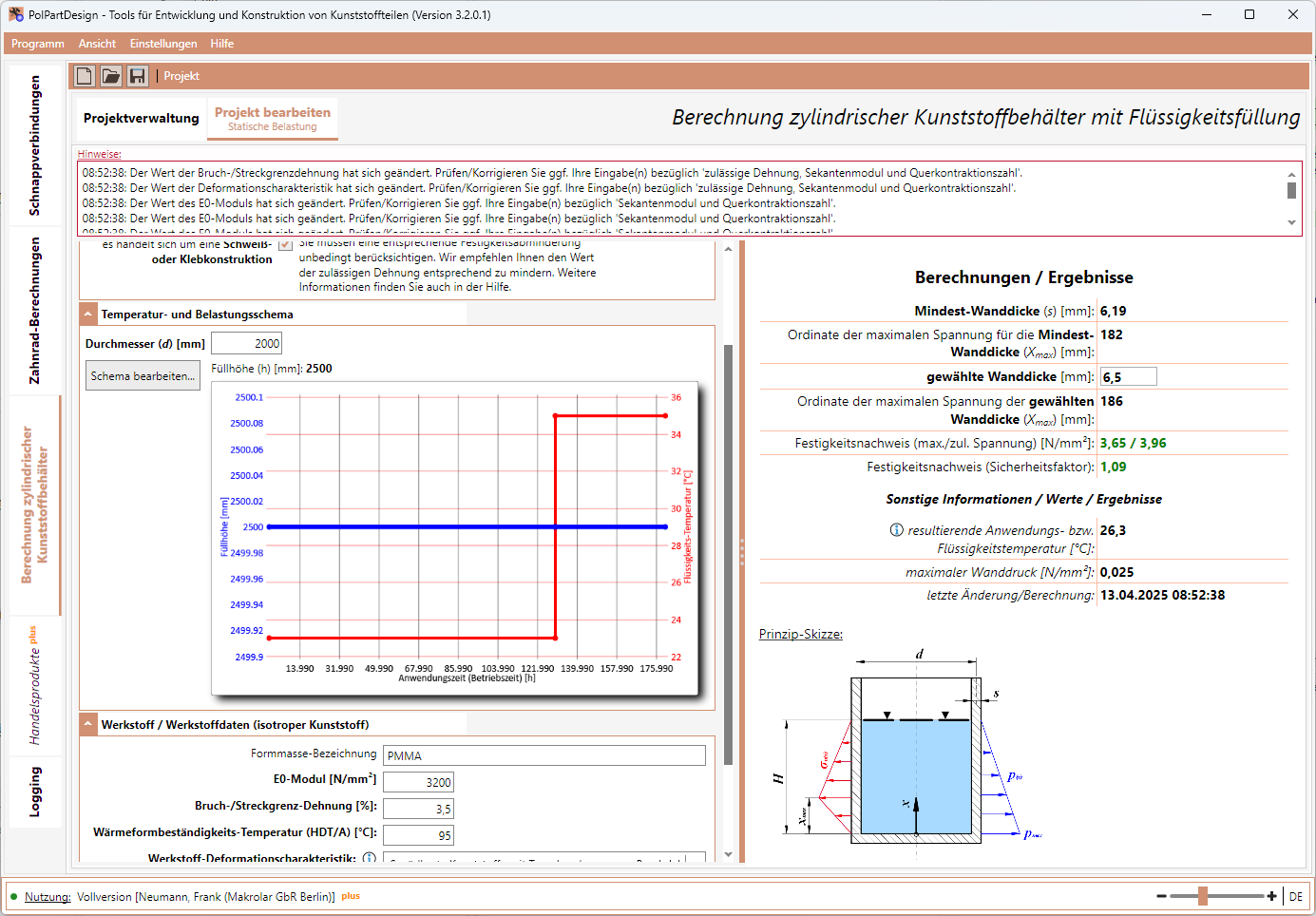The image size is (1316, 916).
Task: Click the Durchmesser (d) input field
Action: click(246, 344)
